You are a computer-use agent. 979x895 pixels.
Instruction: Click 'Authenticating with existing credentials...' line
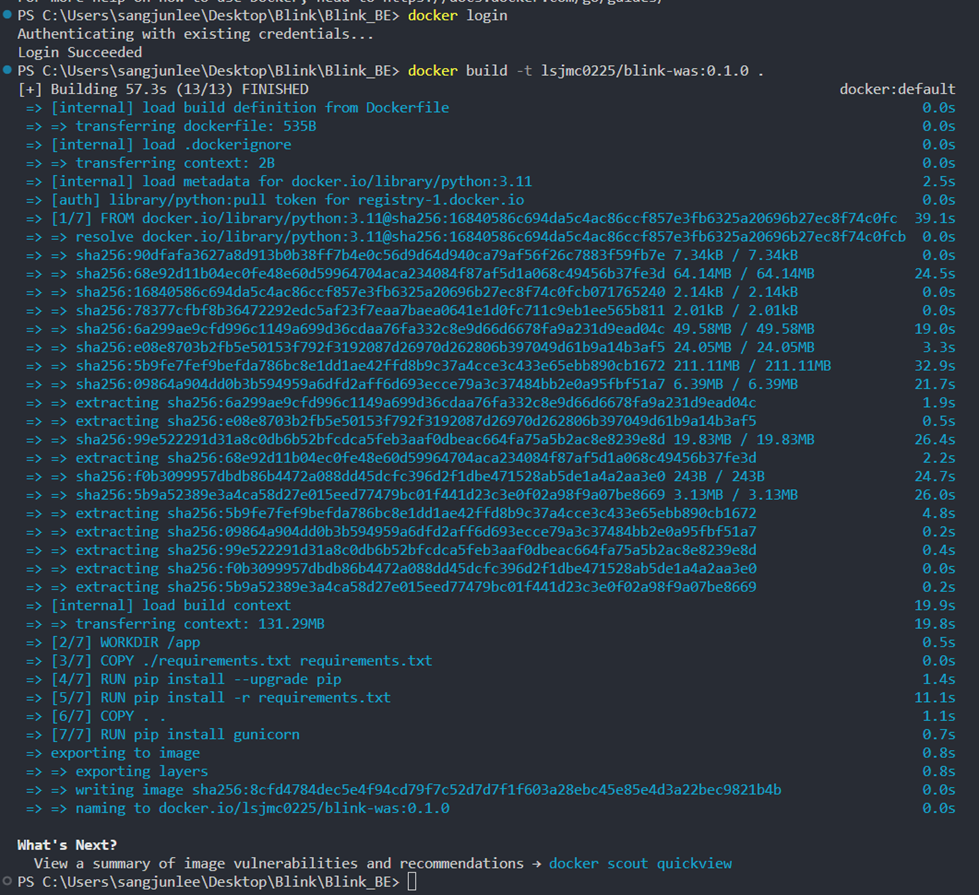pyautogui.click(x=195, y=34)
